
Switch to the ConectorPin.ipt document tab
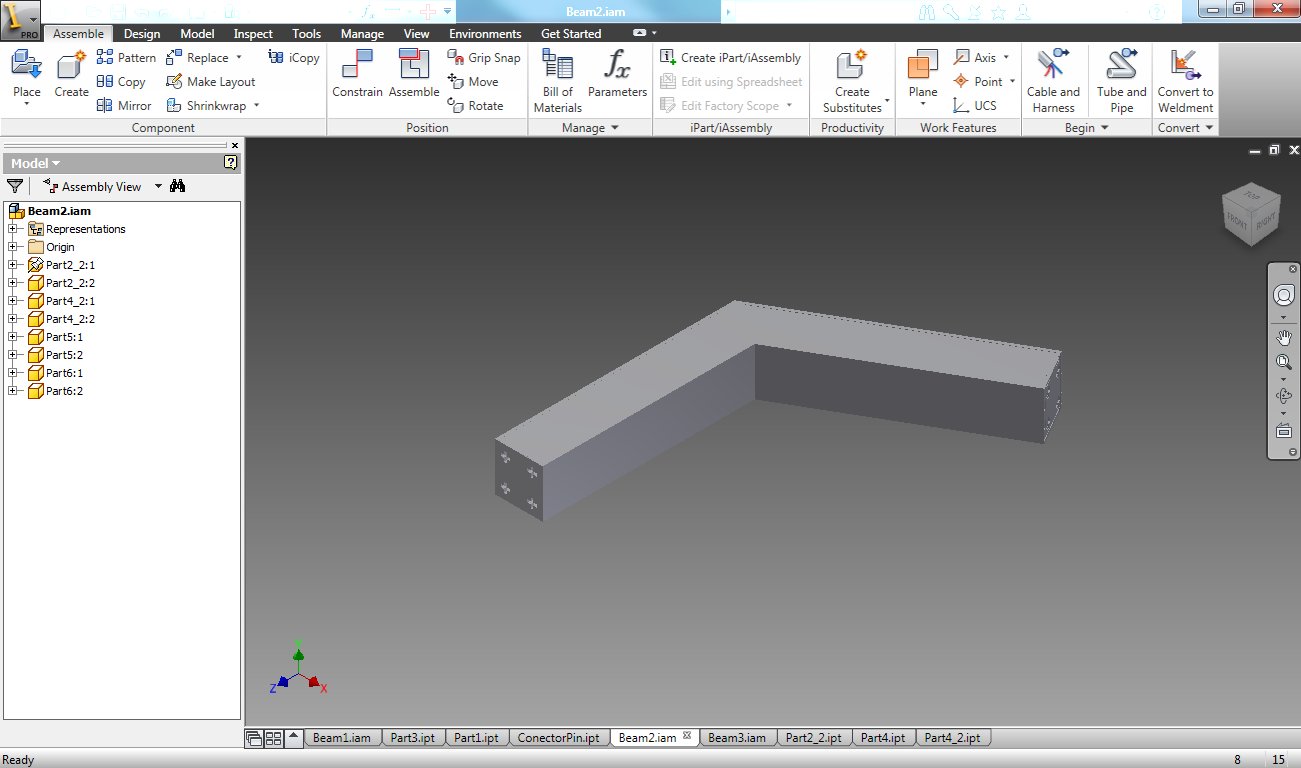pos(559,738)
